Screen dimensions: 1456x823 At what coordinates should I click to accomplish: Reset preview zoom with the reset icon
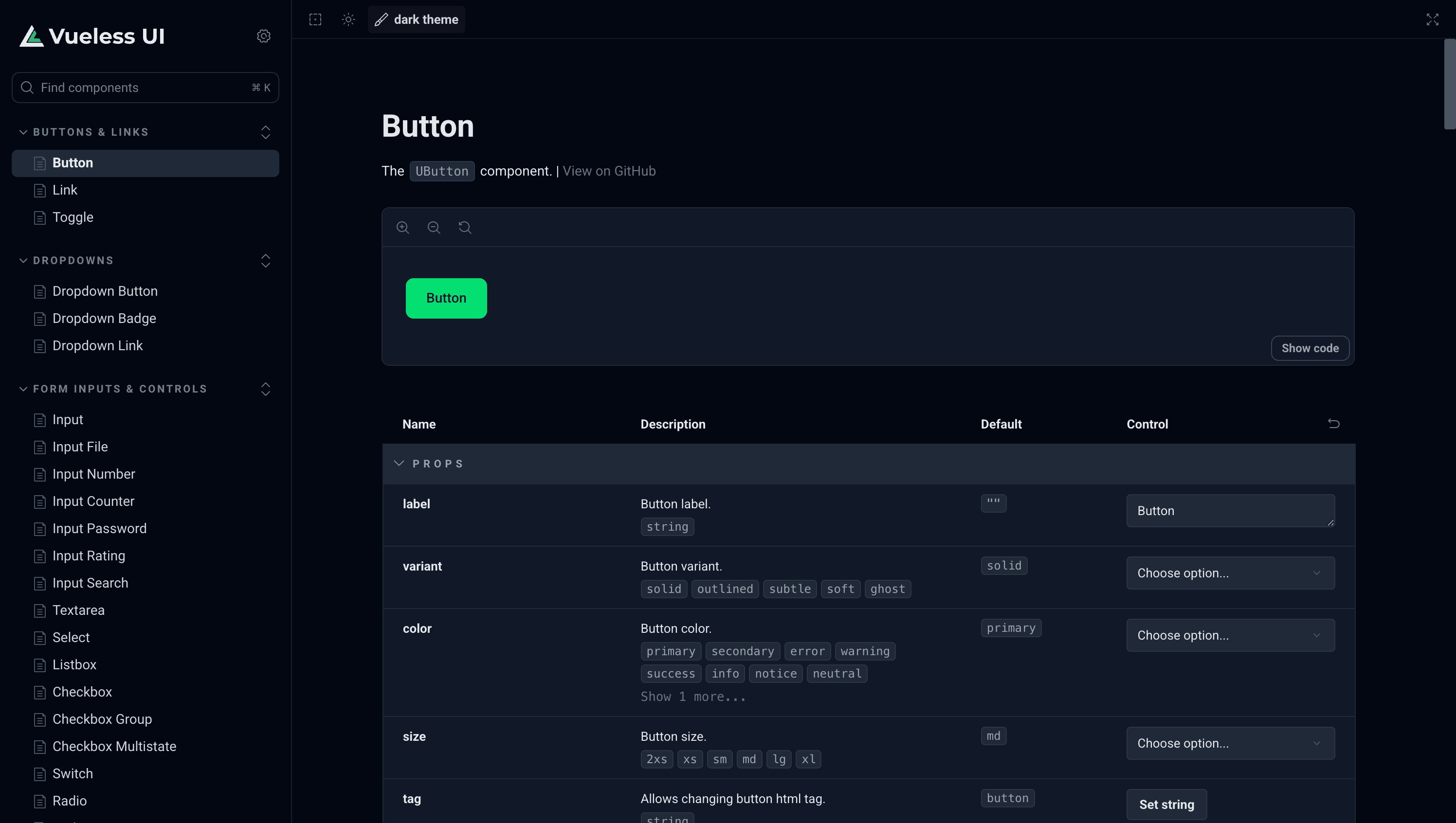[x=465, y=227]
